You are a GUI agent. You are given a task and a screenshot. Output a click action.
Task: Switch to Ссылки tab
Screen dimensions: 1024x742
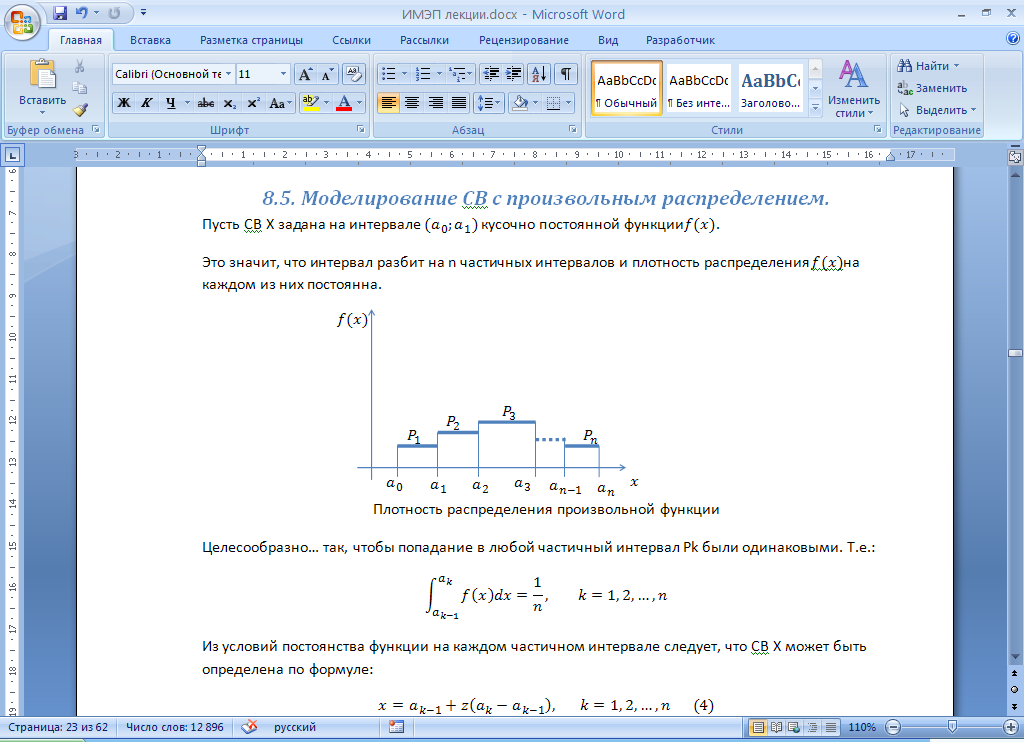[x=351, y=40]
